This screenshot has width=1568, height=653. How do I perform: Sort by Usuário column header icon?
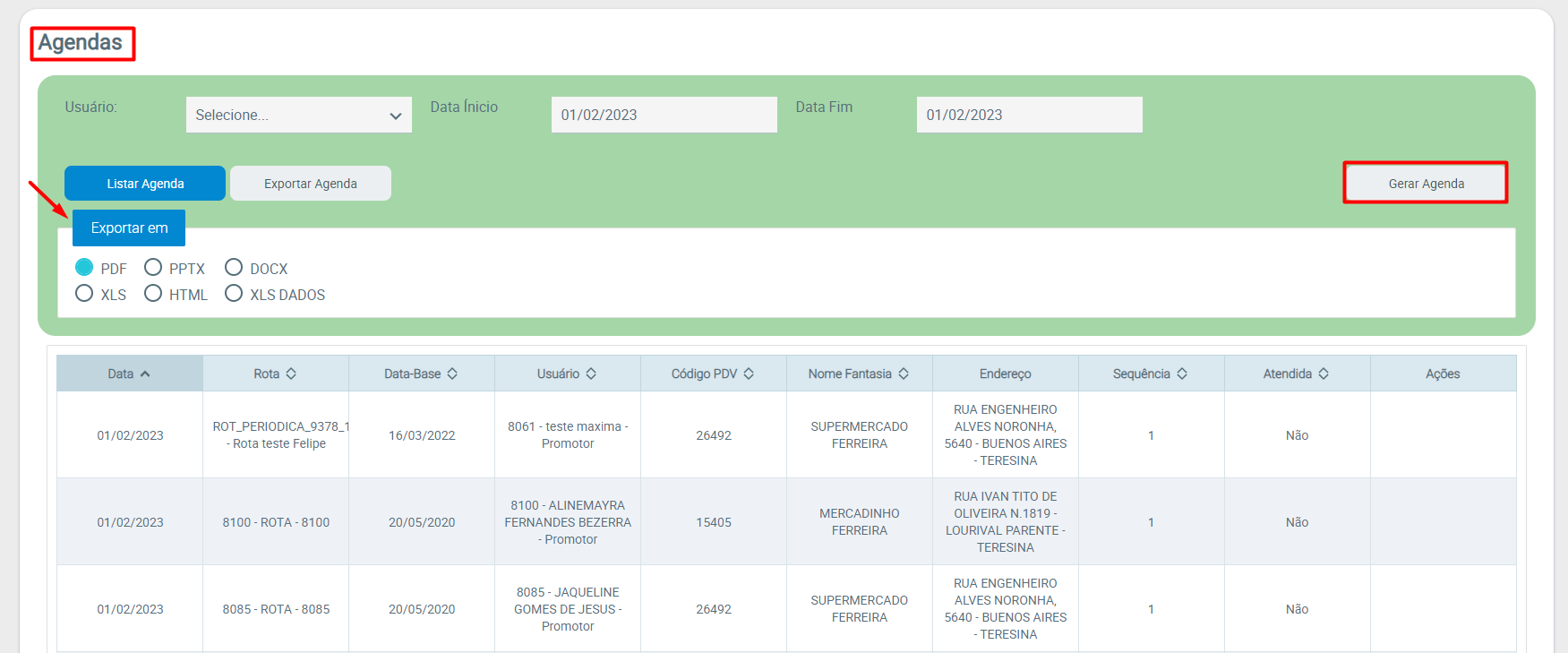[591, 374]
